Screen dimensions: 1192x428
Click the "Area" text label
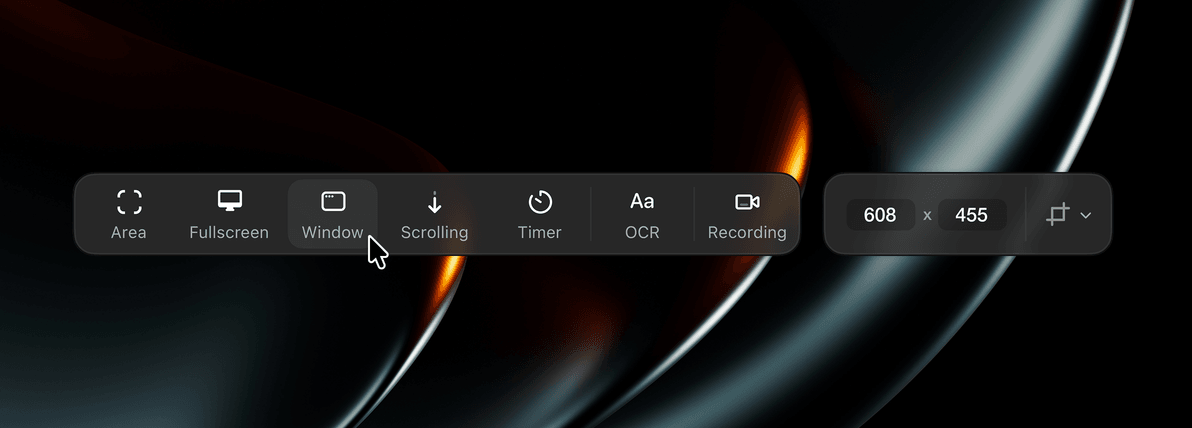pyautogui.click(x=128, y=233)
